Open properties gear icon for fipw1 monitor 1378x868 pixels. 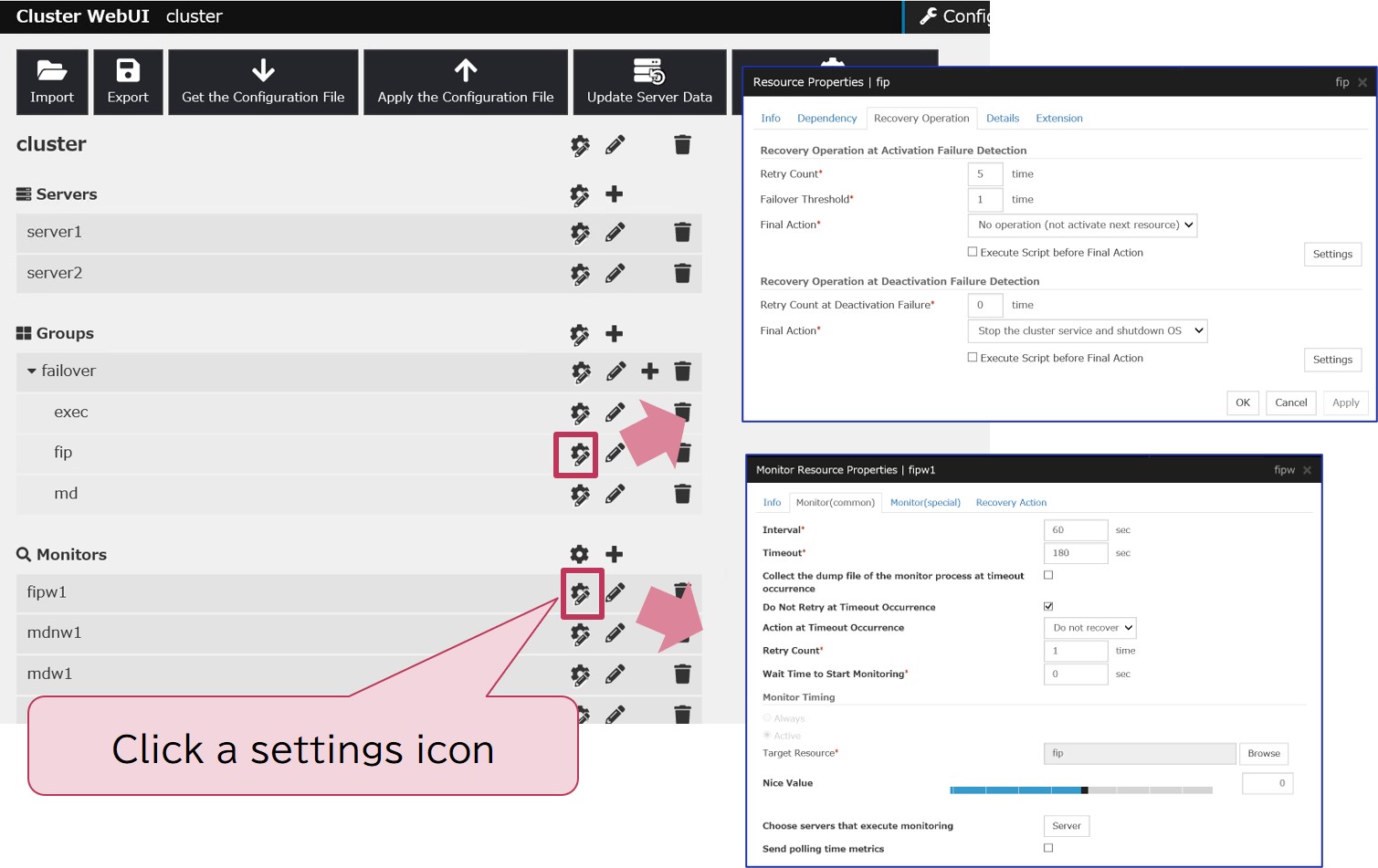580,593
